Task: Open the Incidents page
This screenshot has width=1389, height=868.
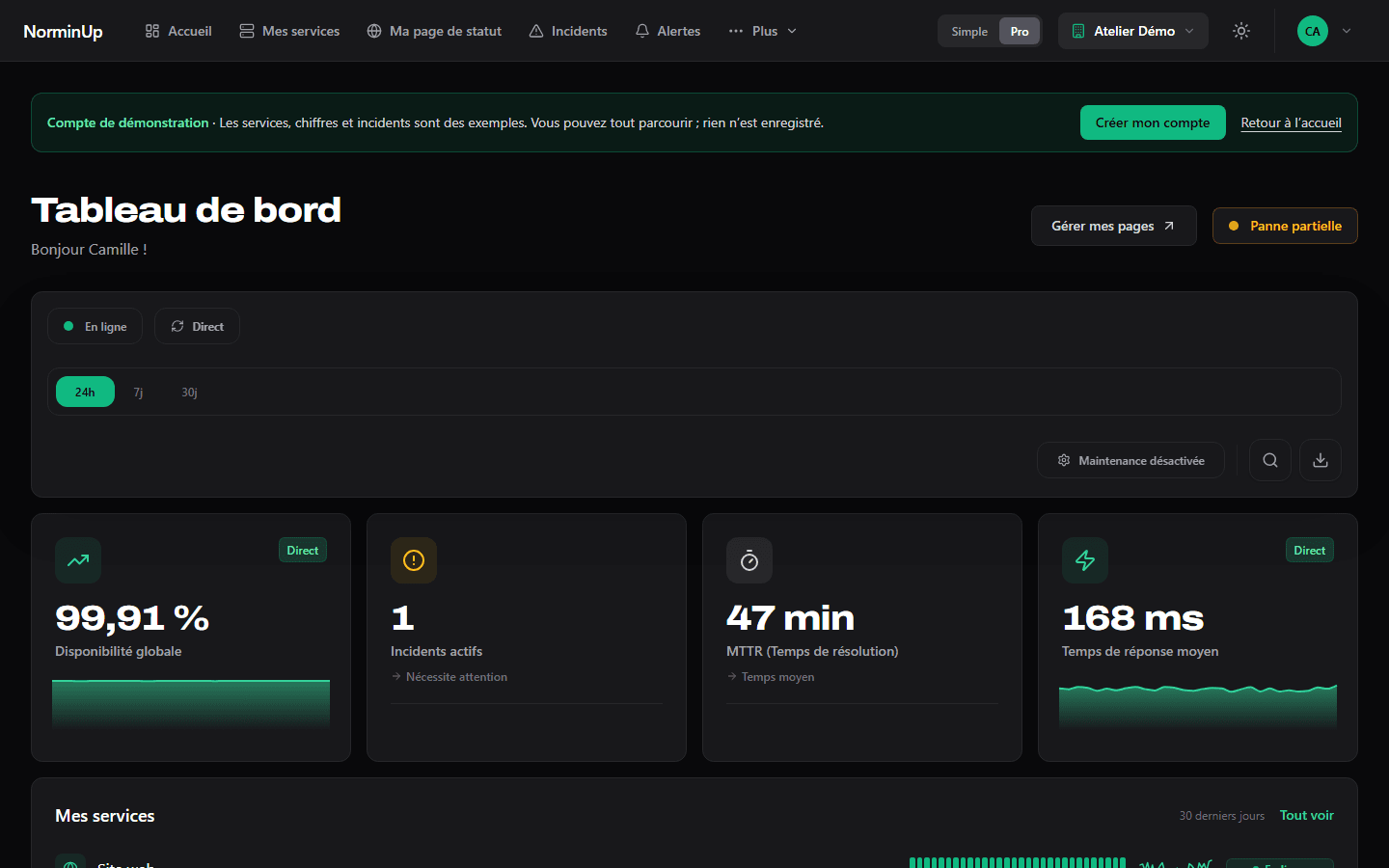Action: tap(568, 31)
